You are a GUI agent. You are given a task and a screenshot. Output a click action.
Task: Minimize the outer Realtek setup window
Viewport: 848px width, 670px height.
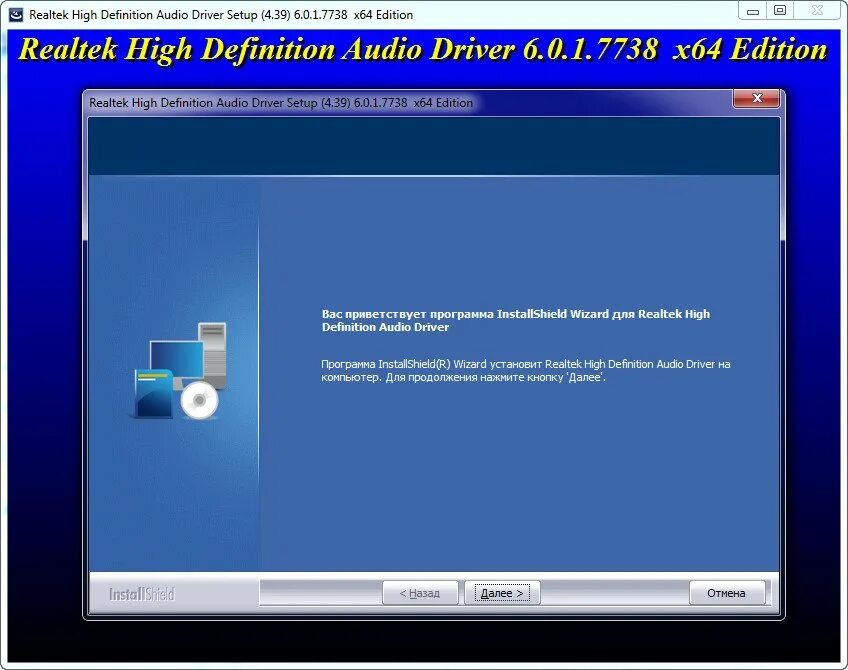pos(752,10)
